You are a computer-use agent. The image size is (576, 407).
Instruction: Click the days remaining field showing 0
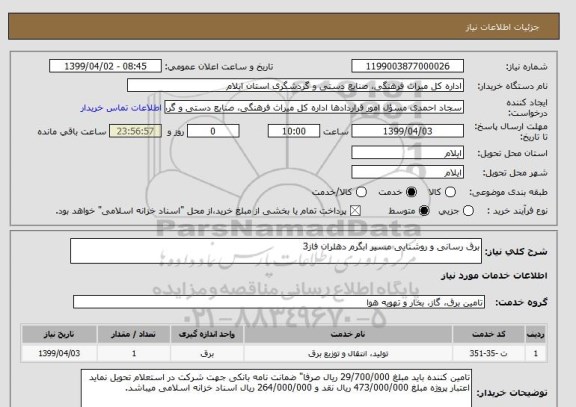pos(213,131)
